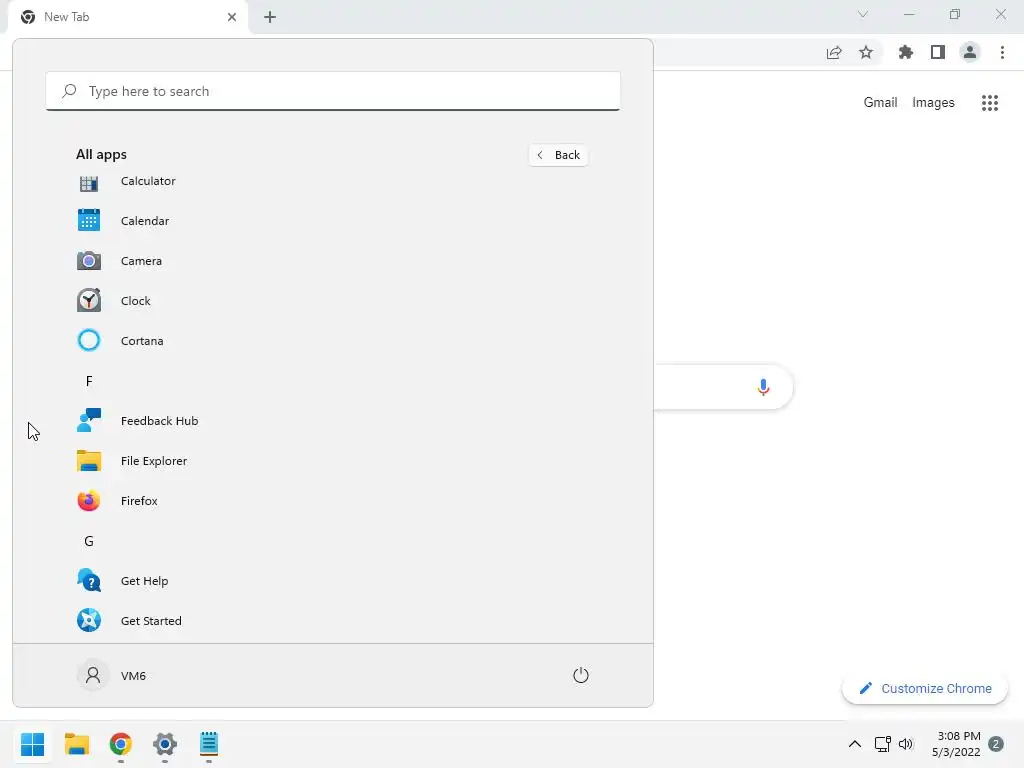Bookmark this tab with star icon
Screen dimensions: 1024x768
[866, 52]
